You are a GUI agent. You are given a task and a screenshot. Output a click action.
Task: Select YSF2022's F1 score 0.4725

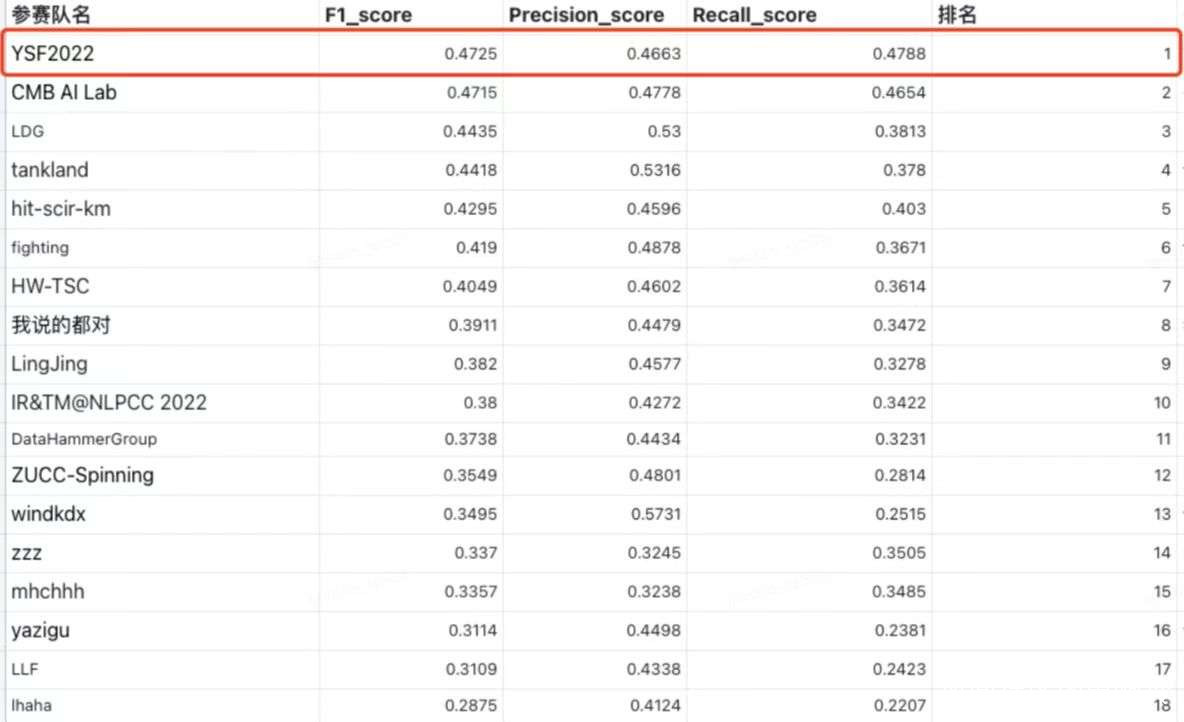(x=471, y=54)
